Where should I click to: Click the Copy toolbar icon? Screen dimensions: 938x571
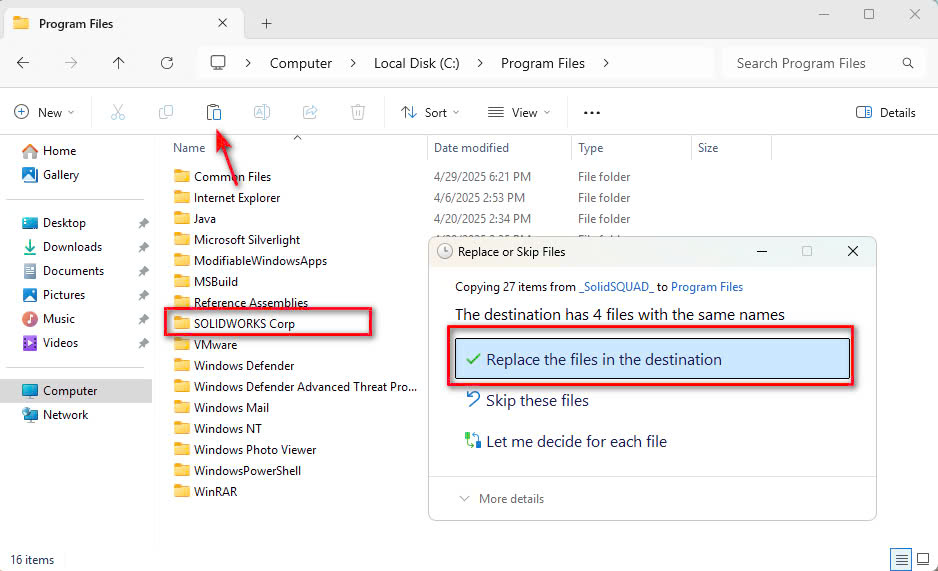166,112
